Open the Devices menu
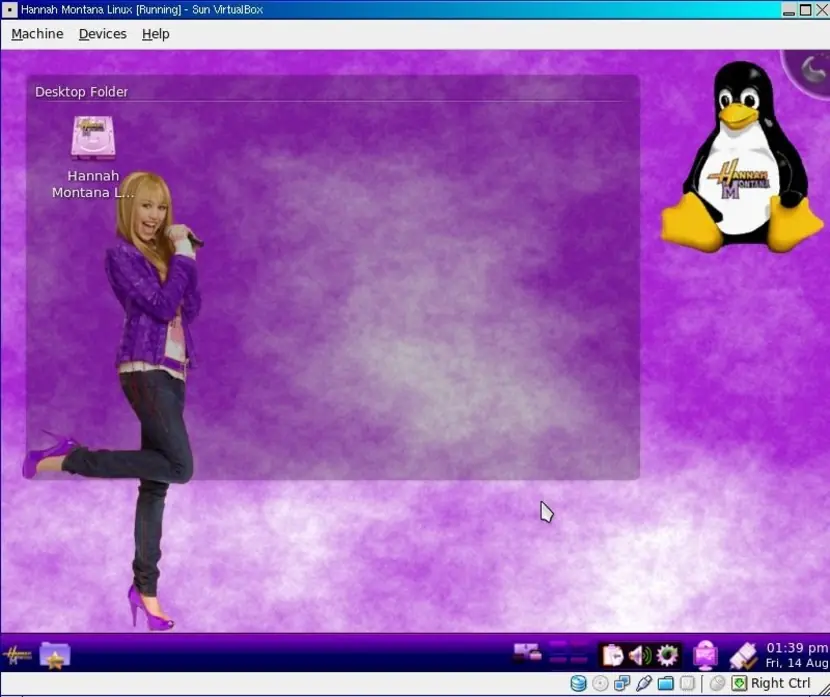Image resolution: width=830 pixels, height=697 pixels. 103,34
